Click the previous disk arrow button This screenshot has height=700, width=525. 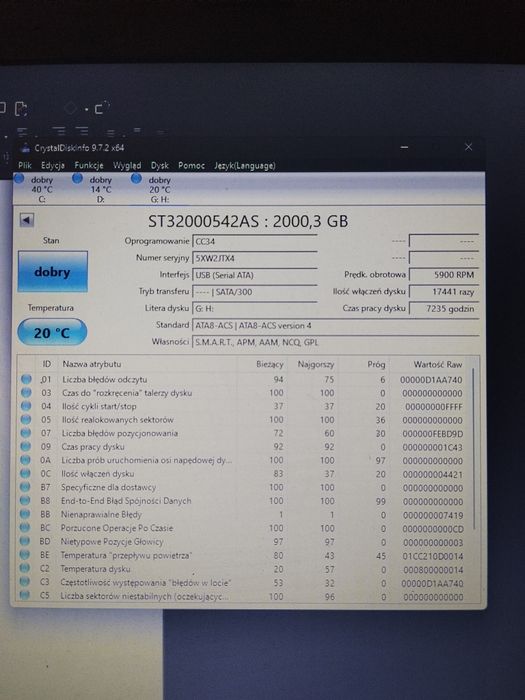27,220
